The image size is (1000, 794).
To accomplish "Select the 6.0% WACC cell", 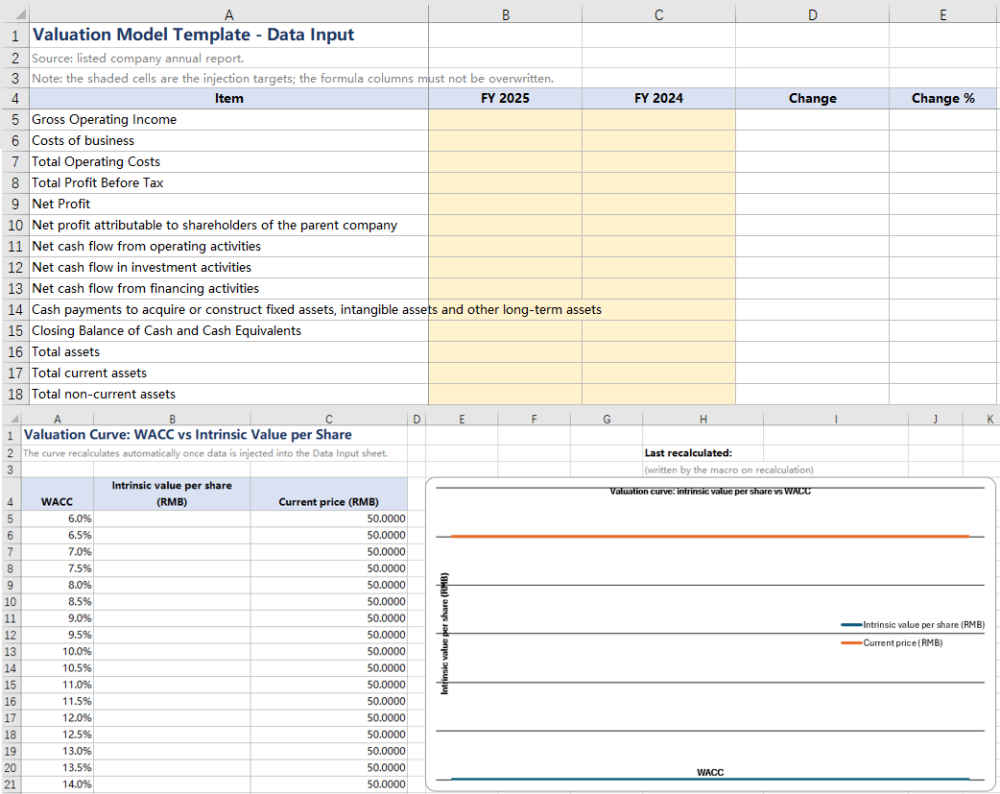I will tap(57, 518).
